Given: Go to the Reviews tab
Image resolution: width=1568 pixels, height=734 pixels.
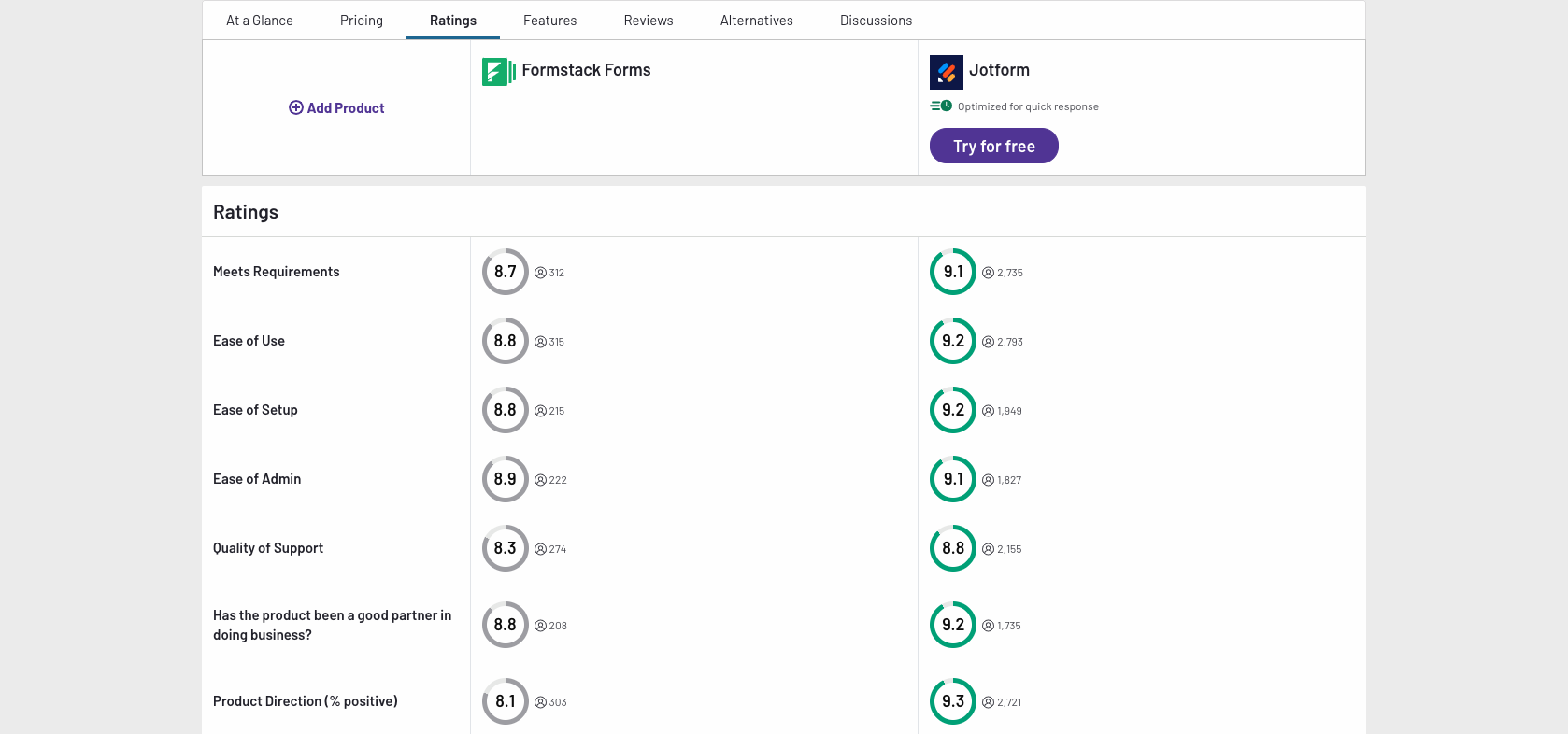Looking at the screenshot, I should [x=649, y=21].
